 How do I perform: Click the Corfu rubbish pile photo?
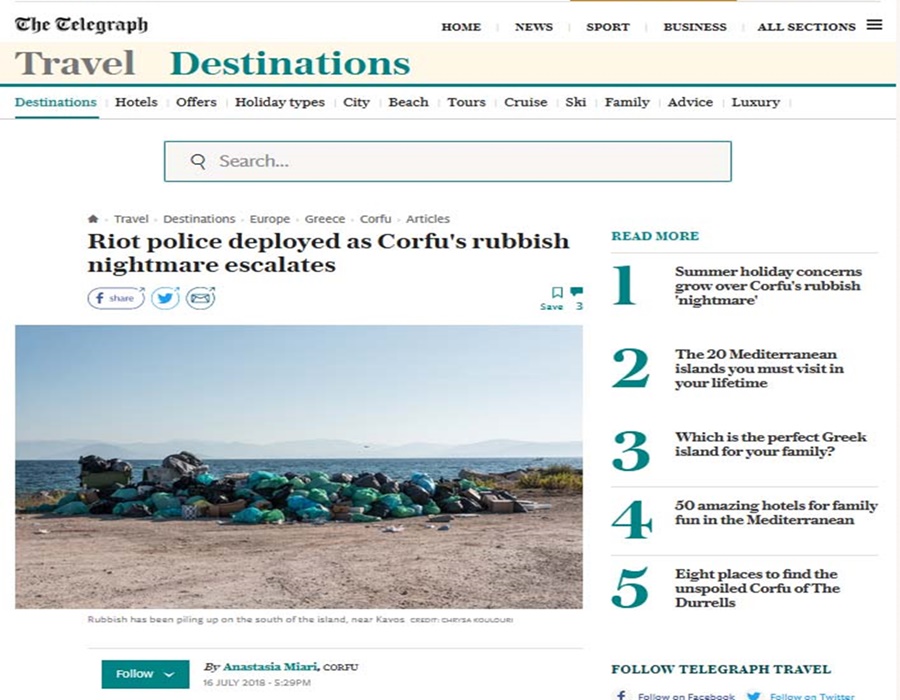tap(298, 467)
